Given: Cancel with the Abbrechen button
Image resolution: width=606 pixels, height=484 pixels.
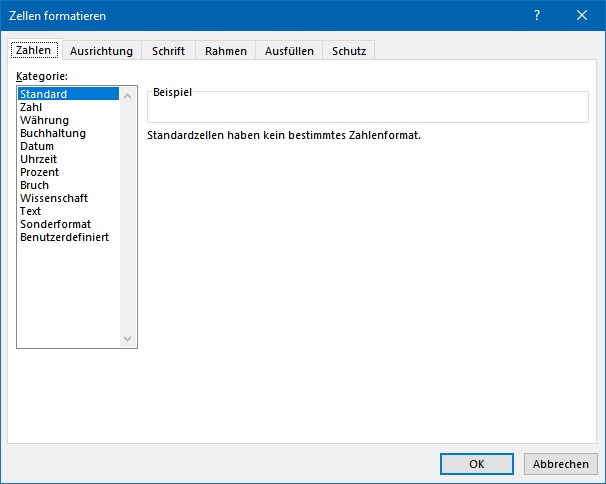Looking at the screenshot, I should click(560, 464).
